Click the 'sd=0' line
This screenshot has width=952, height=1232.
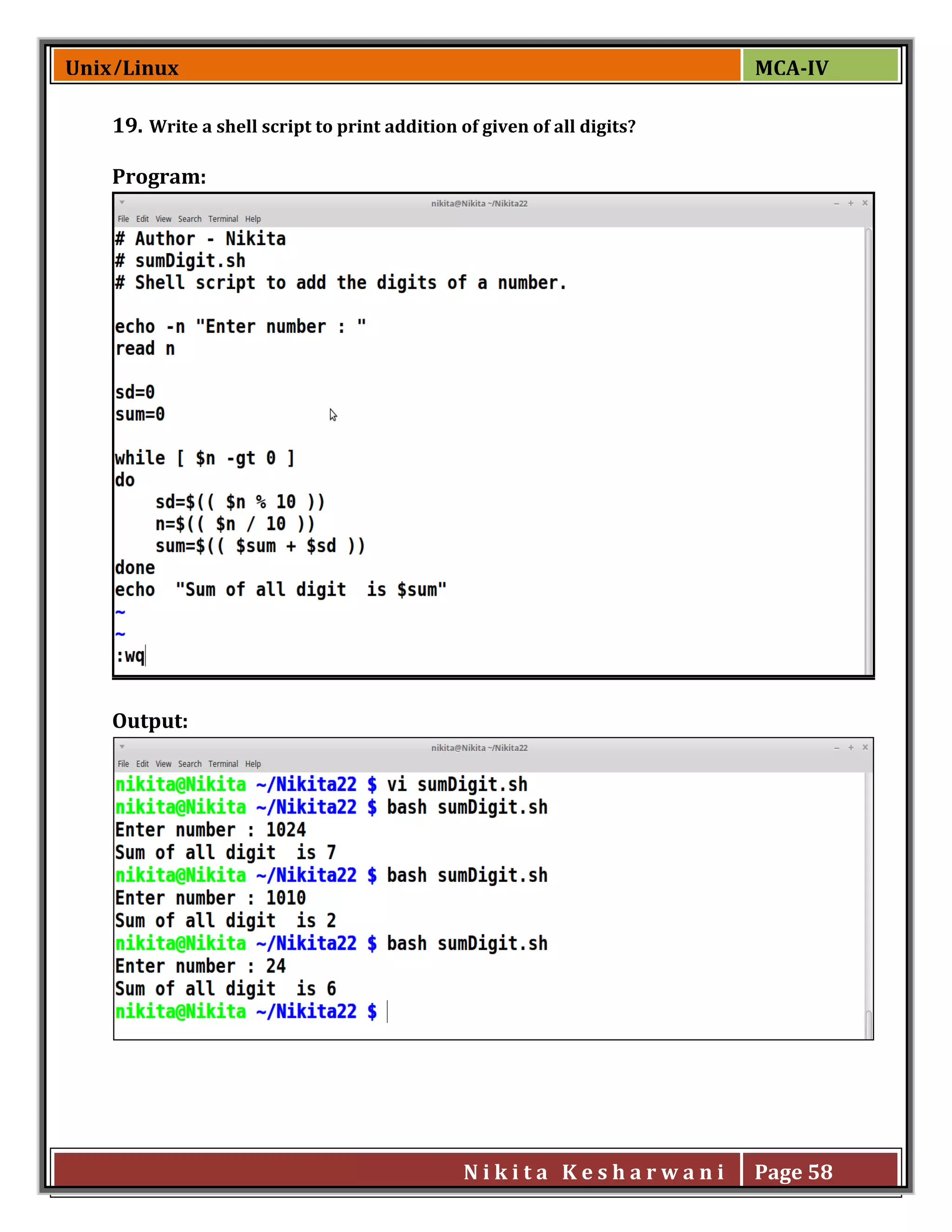pyautogui.click(x=135, y=392)
